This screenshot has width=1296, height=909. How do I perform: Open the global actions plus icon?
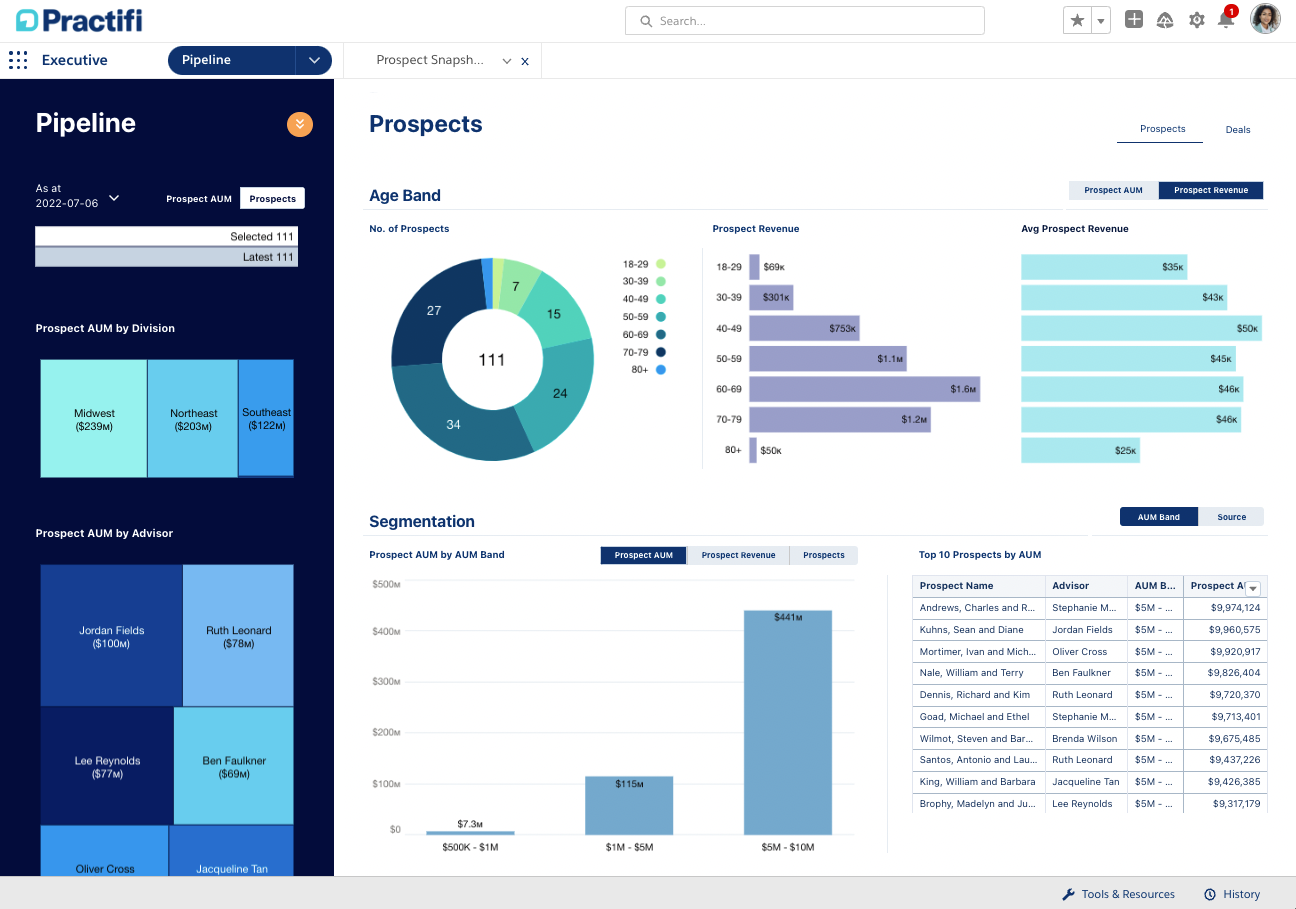[x=1133, y=20]
